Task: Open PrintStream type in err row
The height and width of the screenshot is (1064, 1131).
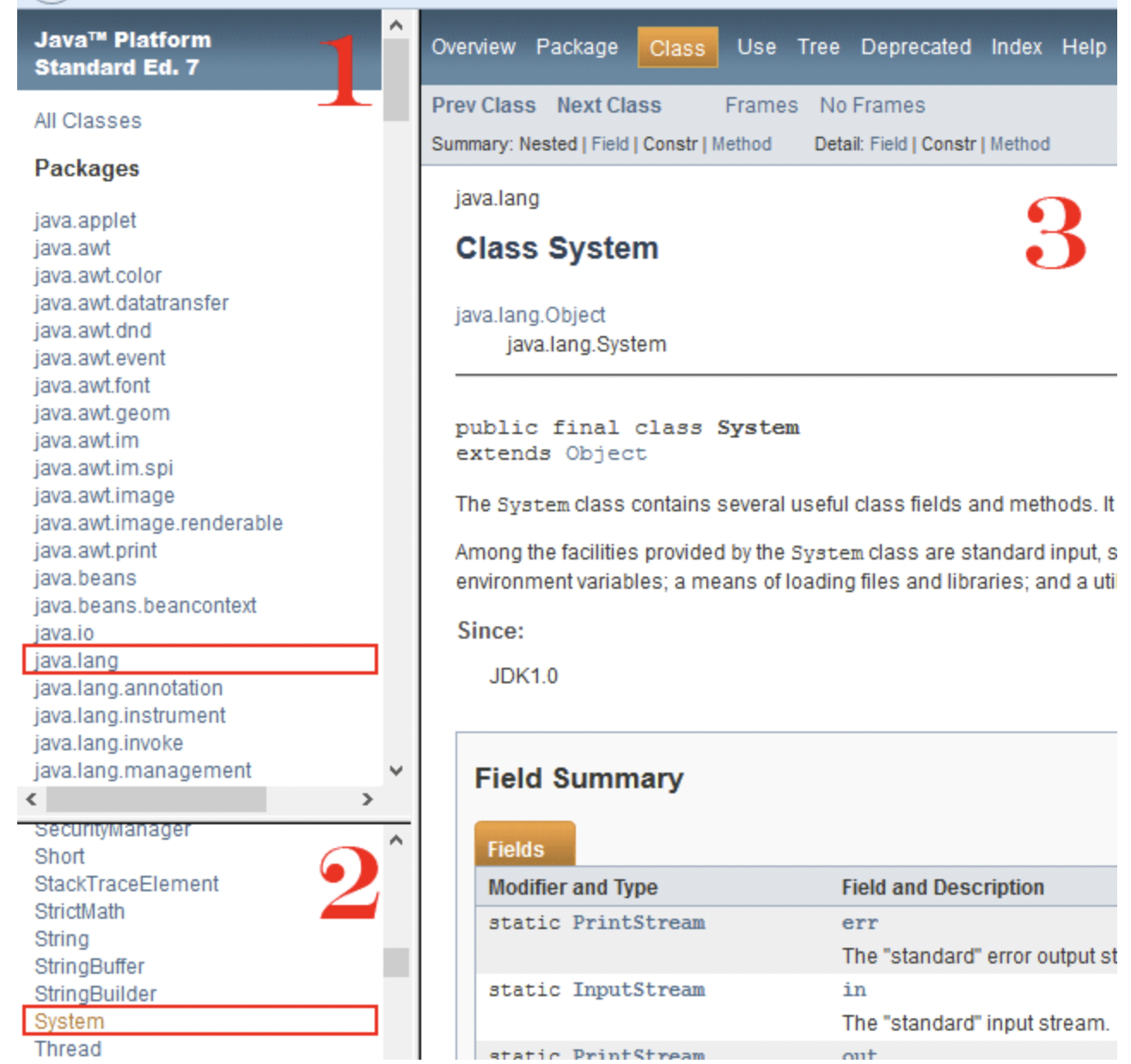Action: 639,923
